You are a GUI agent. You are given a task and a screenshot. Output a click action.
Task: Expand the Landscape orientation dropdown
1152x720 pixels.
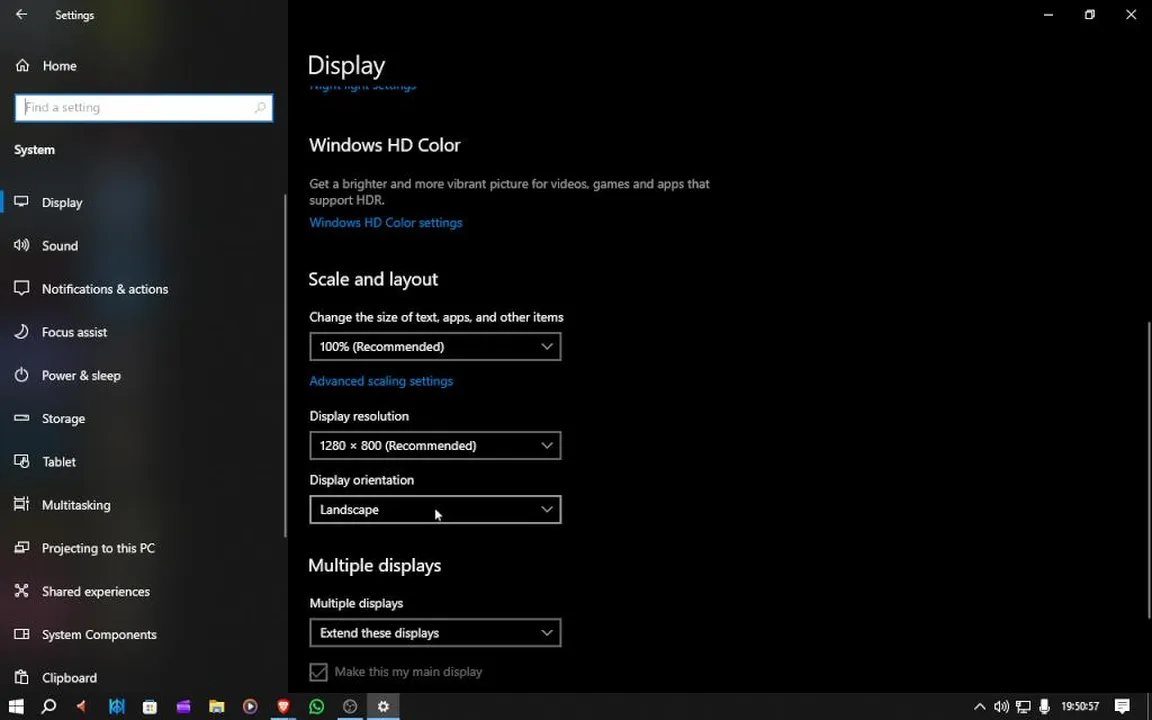coord(435,509)
